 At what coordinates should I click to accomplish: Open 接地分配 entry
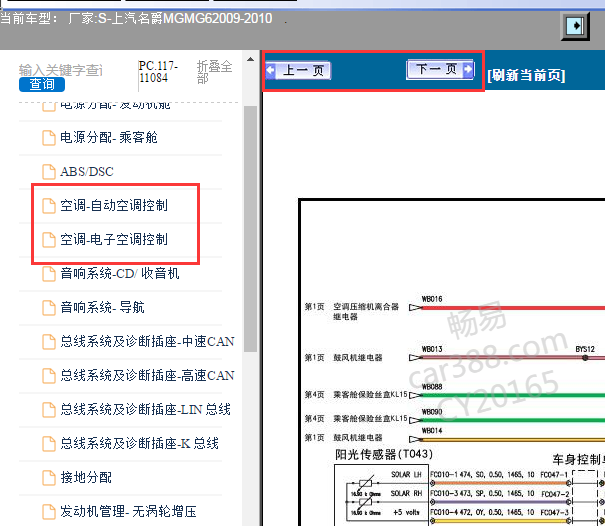pos(86,477)
